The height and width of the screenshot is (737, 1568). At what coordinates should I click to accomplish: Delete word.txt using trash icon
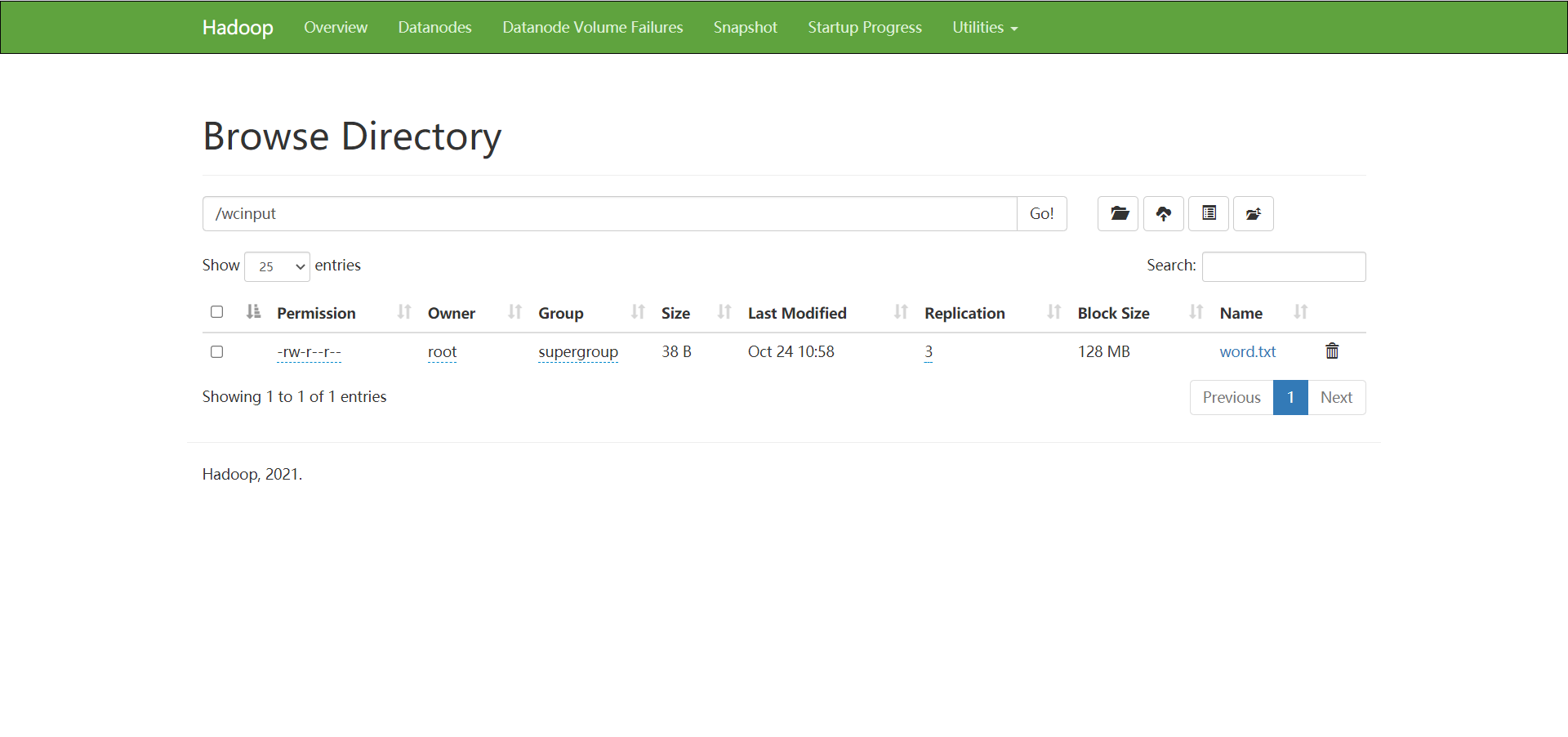(x=1332, y=351)
